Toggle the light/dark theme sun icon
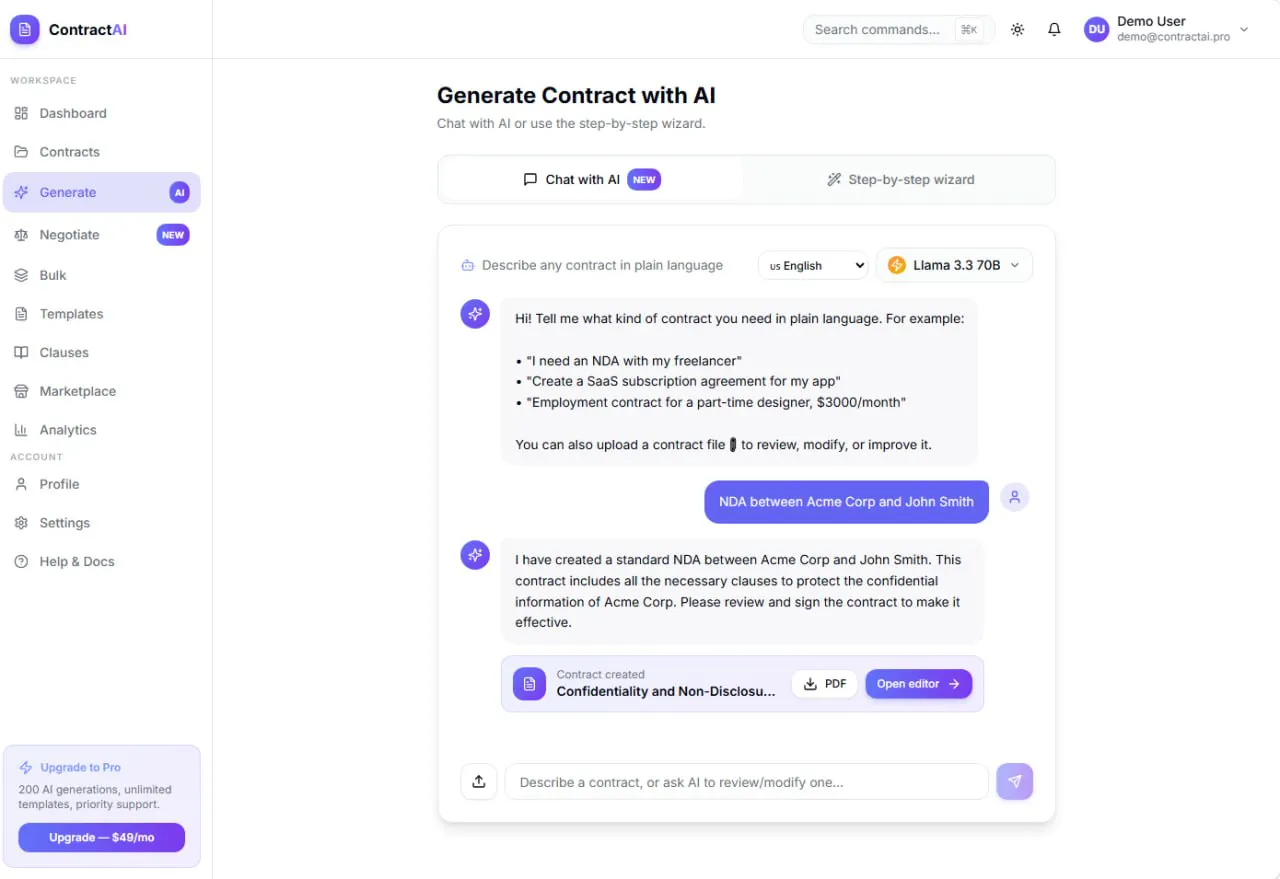Image resolution: width=1280 pixels, height=879 pixels. coord(1017,30)
